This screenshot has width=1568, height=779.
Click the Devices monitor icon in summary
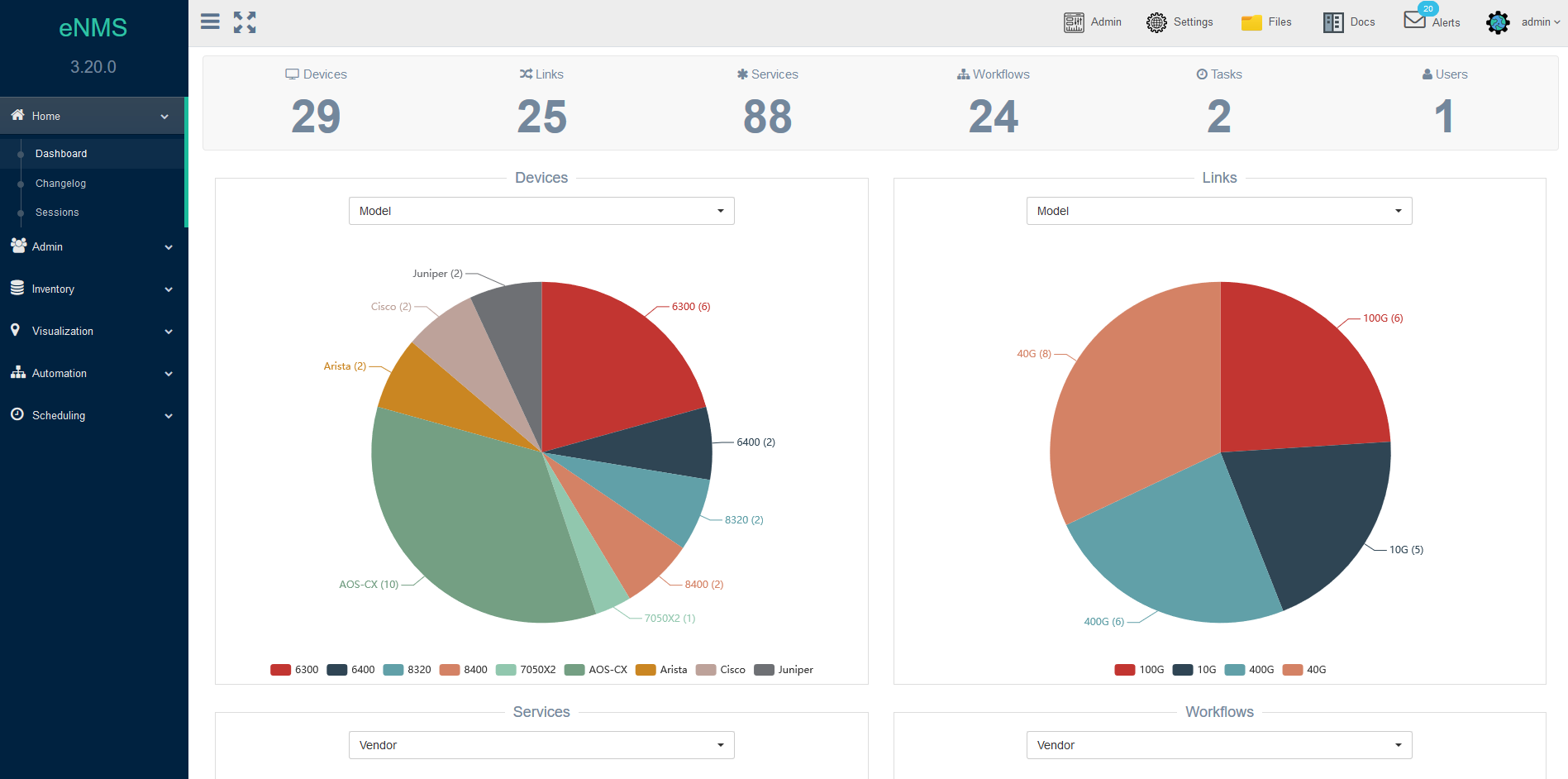coord(292,74)
